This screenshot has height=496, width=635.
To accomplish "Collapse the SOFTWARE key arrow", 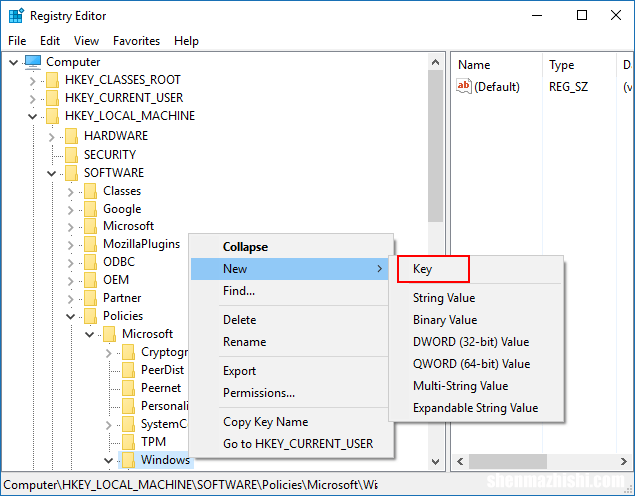I will 51,173.
